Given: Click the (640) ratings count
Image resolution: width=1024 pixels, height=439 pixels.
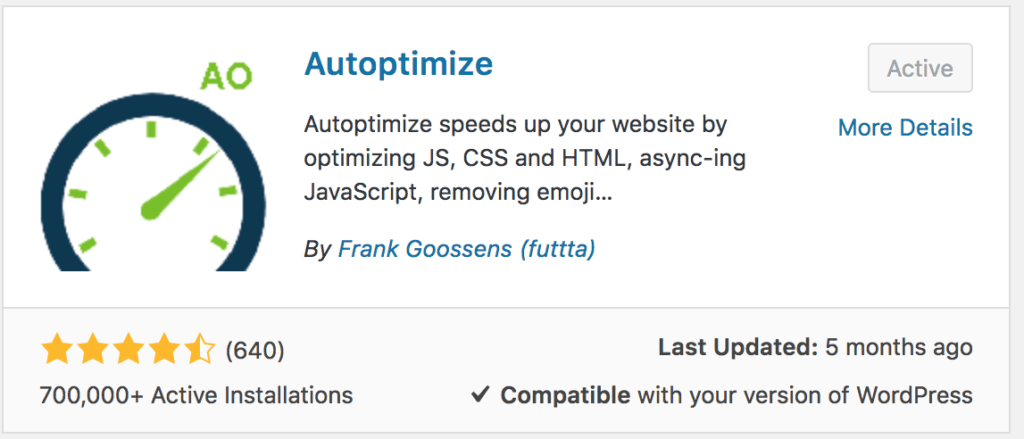Looking at the screenshot, I should [255, 350].
